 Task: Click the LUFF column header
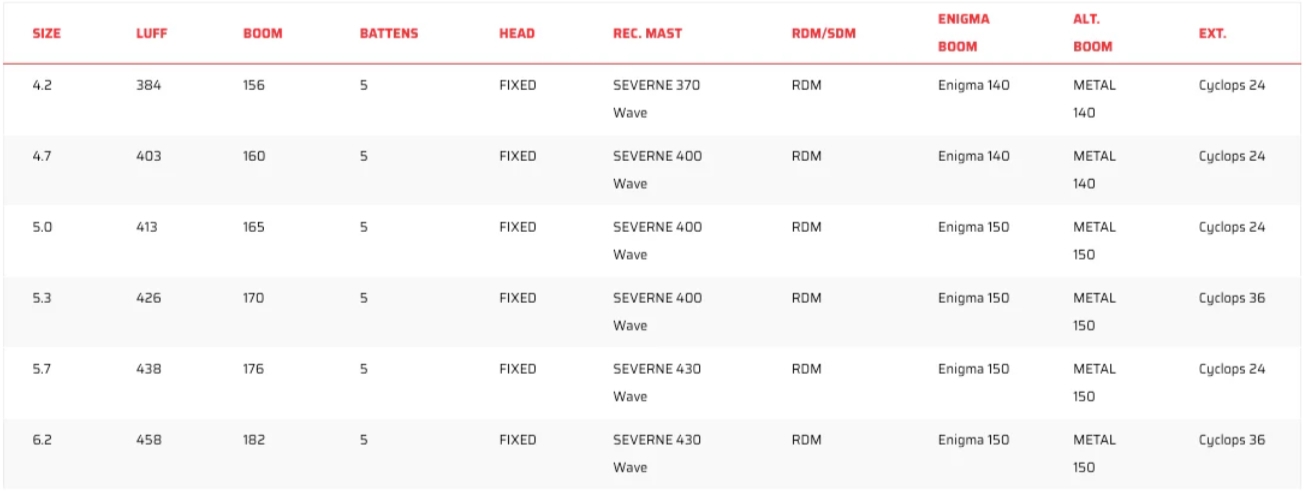[x=151, y=33]
